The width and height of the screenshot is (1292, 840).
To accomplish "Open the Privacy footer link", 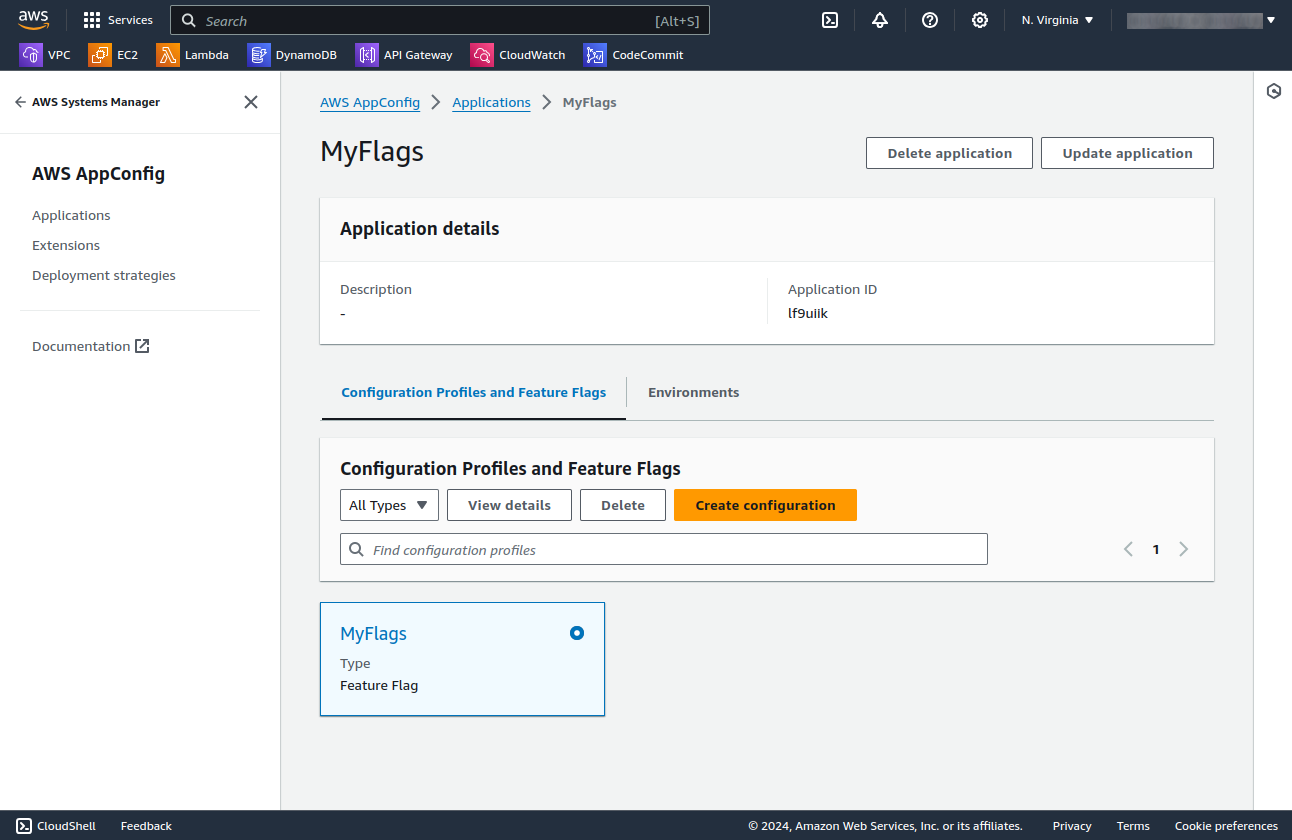I will click(x=1072, y=826).
